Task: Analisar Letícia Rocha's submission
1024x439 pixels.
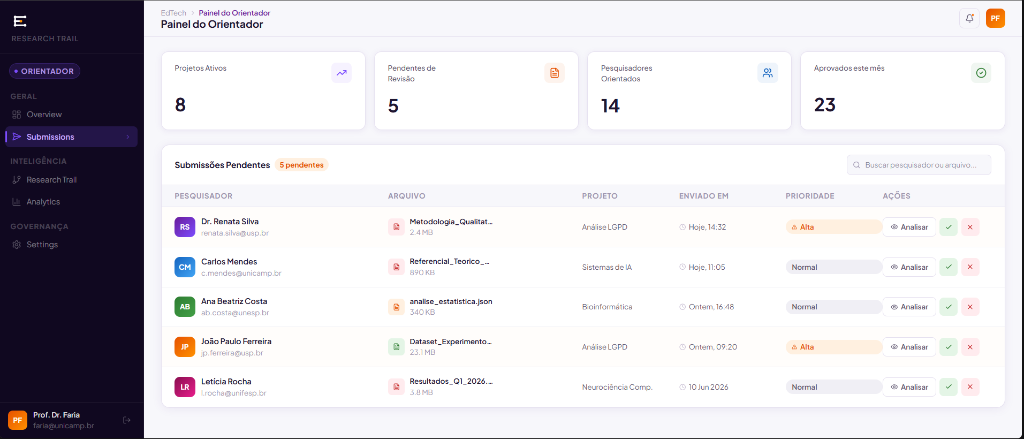Action: 909,387
